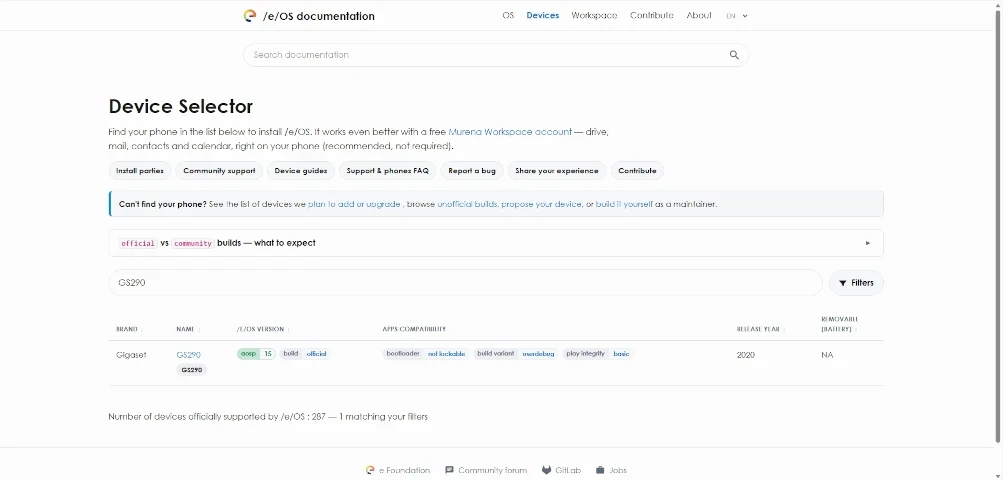Viewport: 1003px width, 480px height.
Task: Click the GS290 codename tag under name
Action: pos(191,370)
